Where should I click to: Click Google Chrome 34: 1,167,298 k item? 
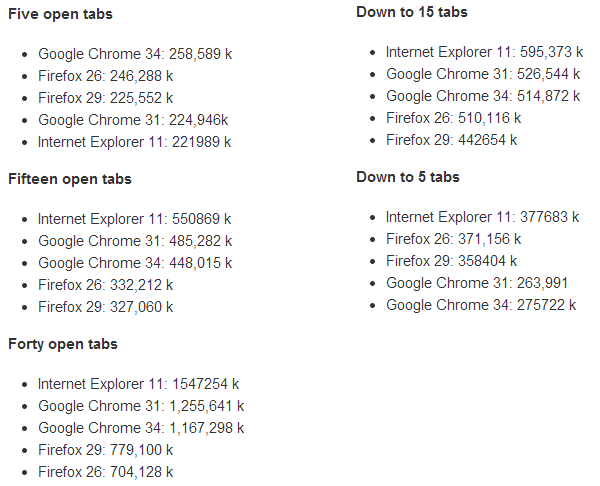pyautogui.click(x=141, y=428)
